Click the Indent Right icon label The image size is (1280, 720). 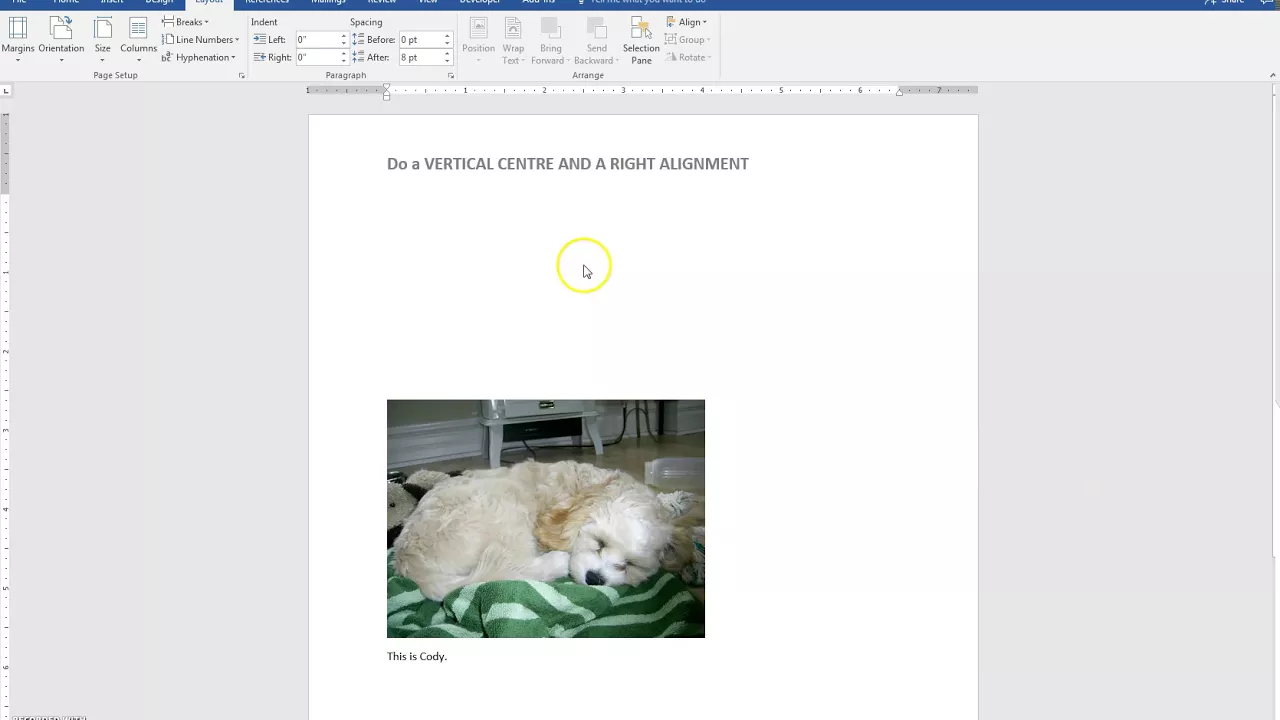point(272,58)
